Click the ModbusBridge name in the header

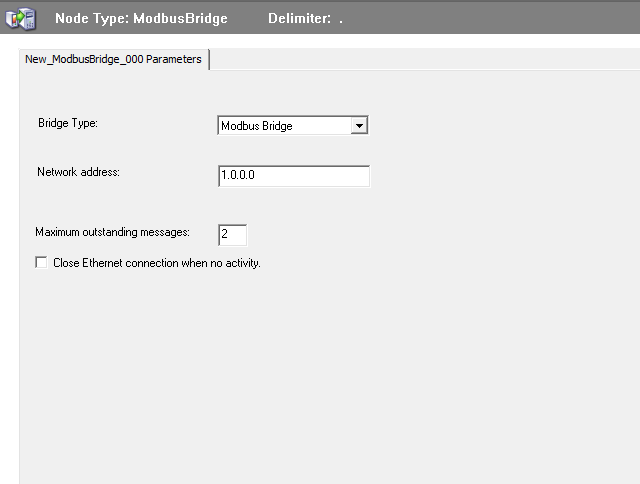pyautogui.click(x=180, y=19)
